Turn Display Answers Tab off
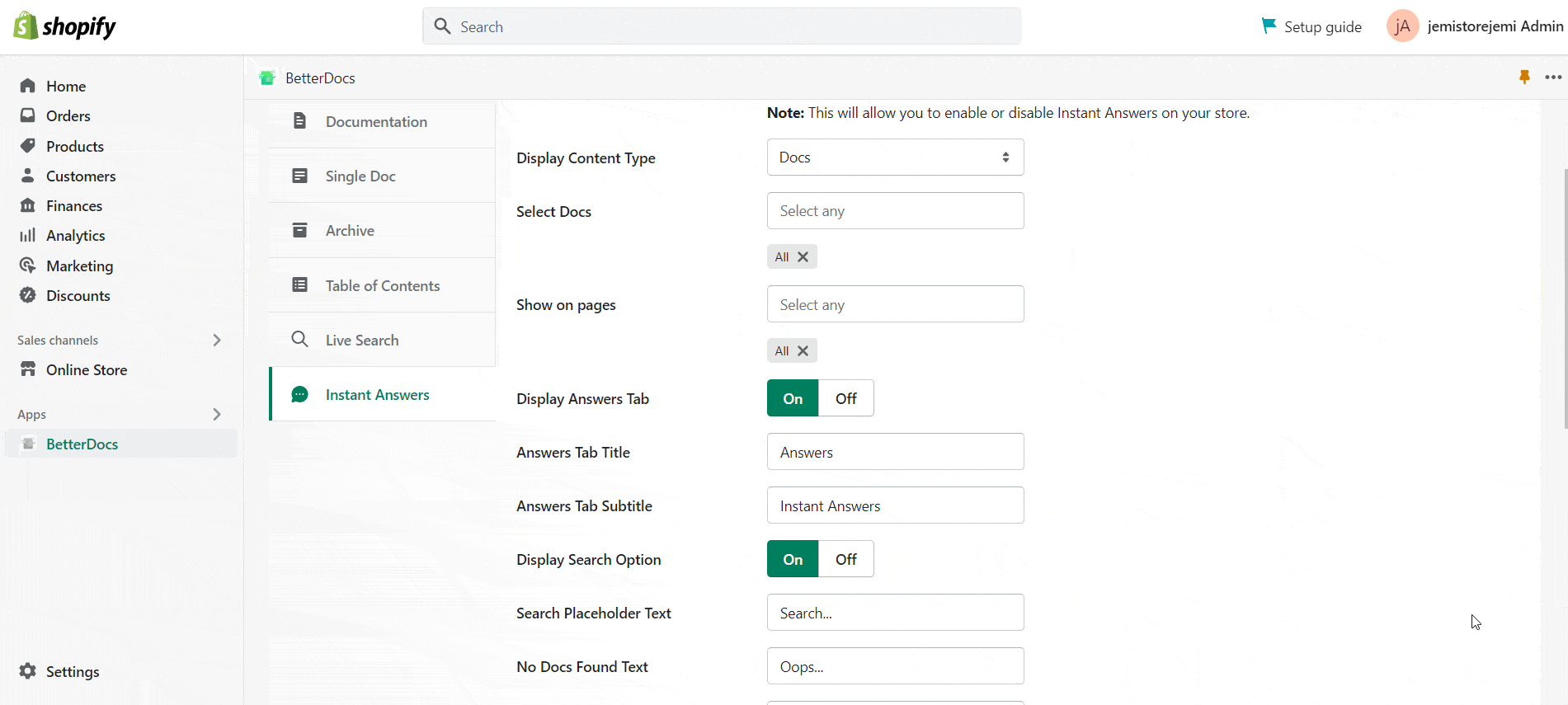The image size is (1568, 705). tap(846, 398)
